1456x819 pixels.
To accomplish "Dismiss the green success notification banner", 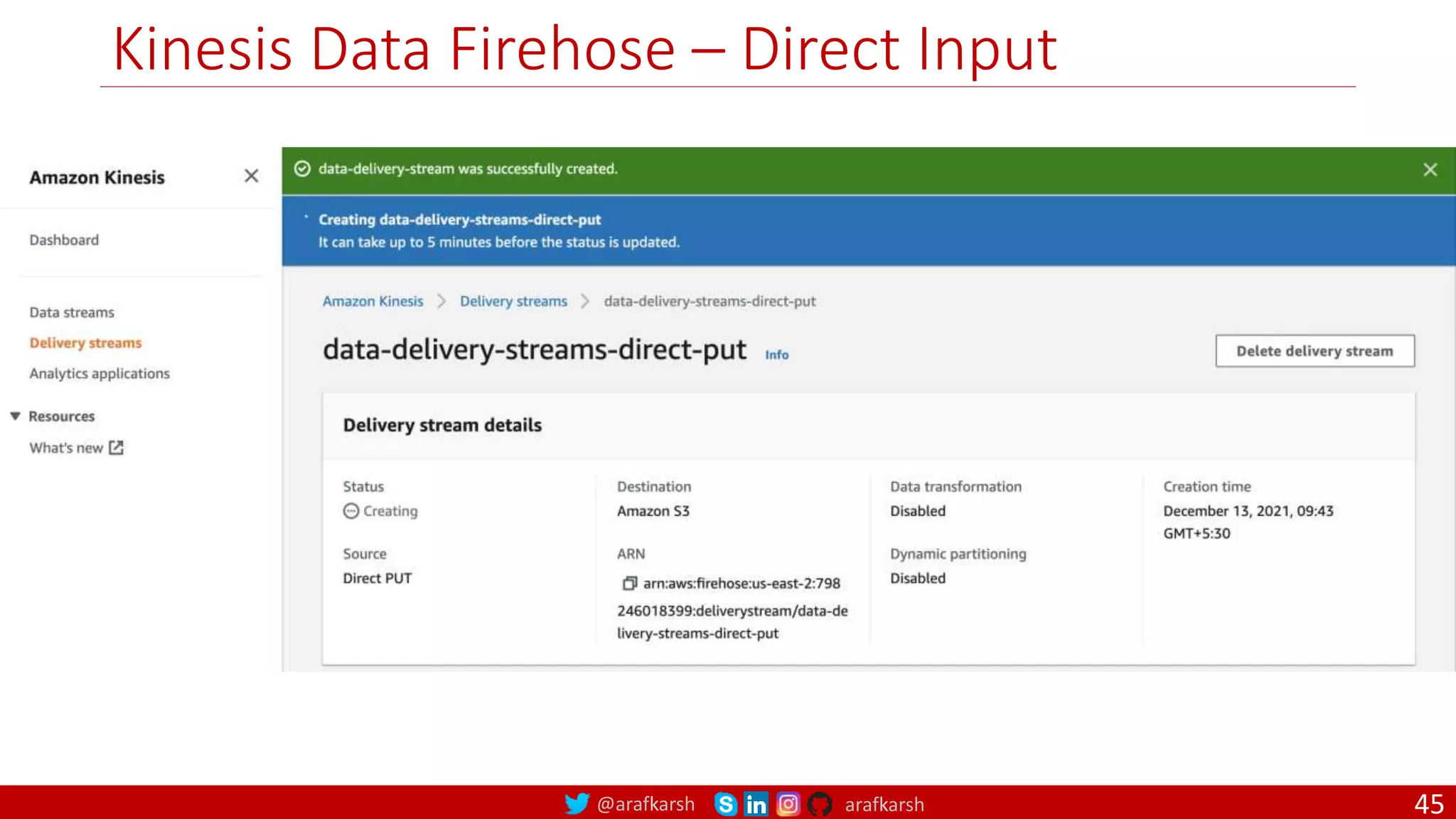I will (x=1430, y=169).
